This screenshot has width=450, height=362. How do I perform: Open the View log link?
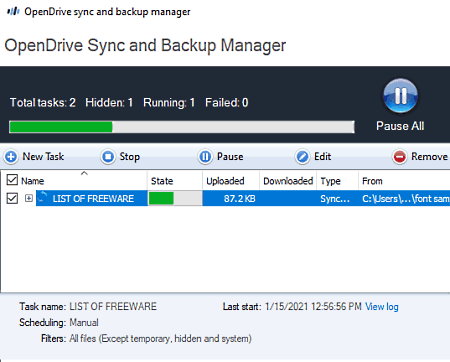[382, 306]
